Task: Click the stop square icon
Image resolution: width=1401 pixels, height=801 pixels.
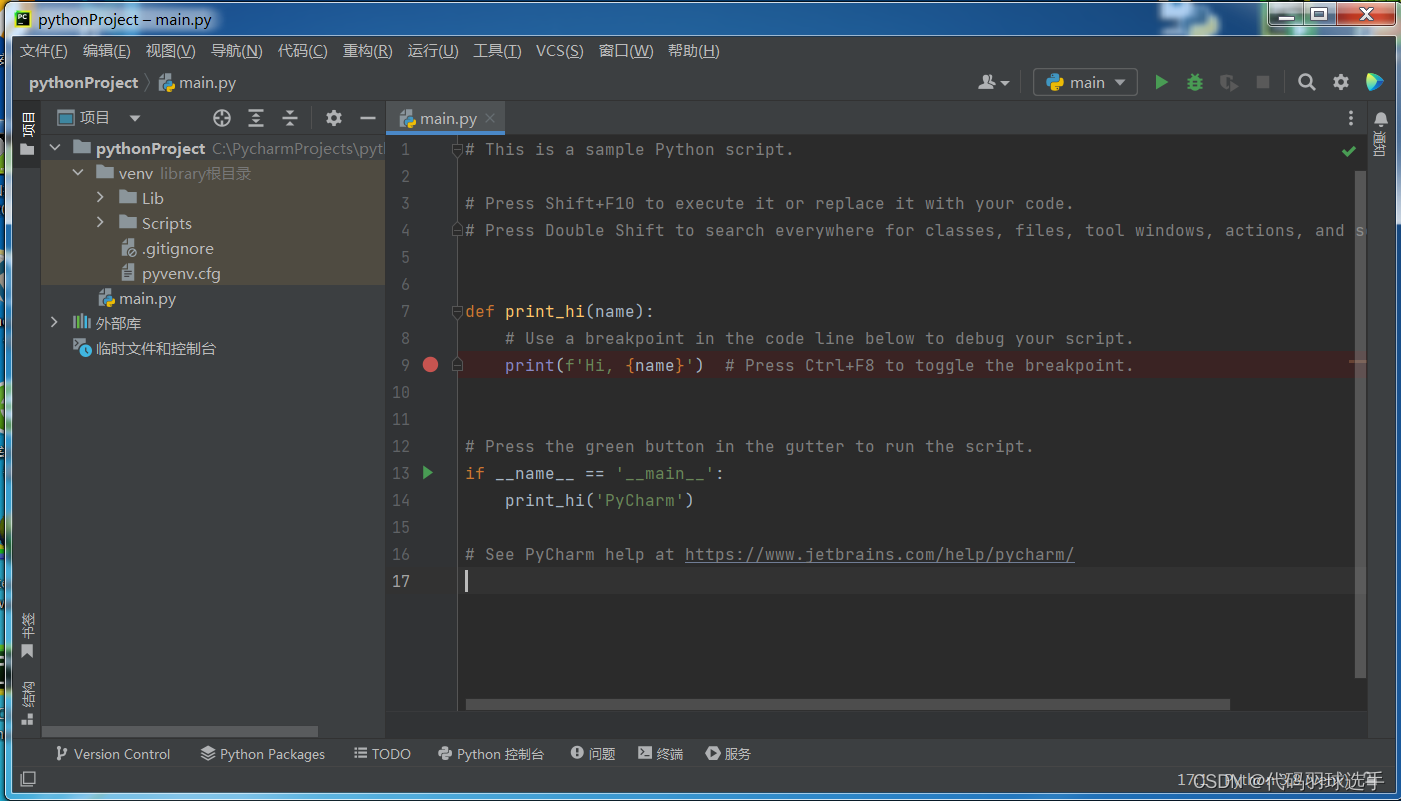Action: point(1263,82)
